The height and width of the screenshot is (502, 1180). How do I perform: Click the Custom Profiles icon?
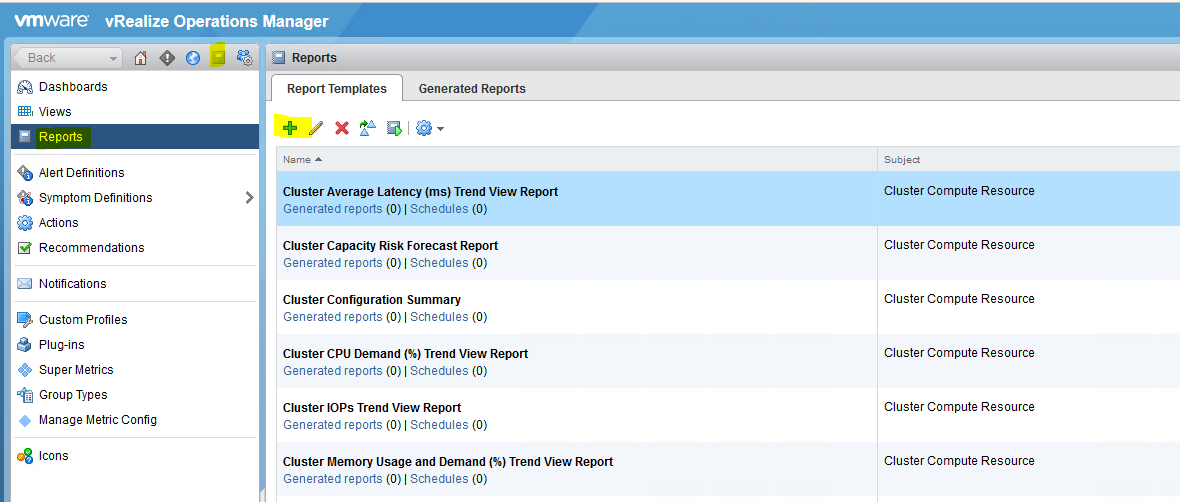25,320
